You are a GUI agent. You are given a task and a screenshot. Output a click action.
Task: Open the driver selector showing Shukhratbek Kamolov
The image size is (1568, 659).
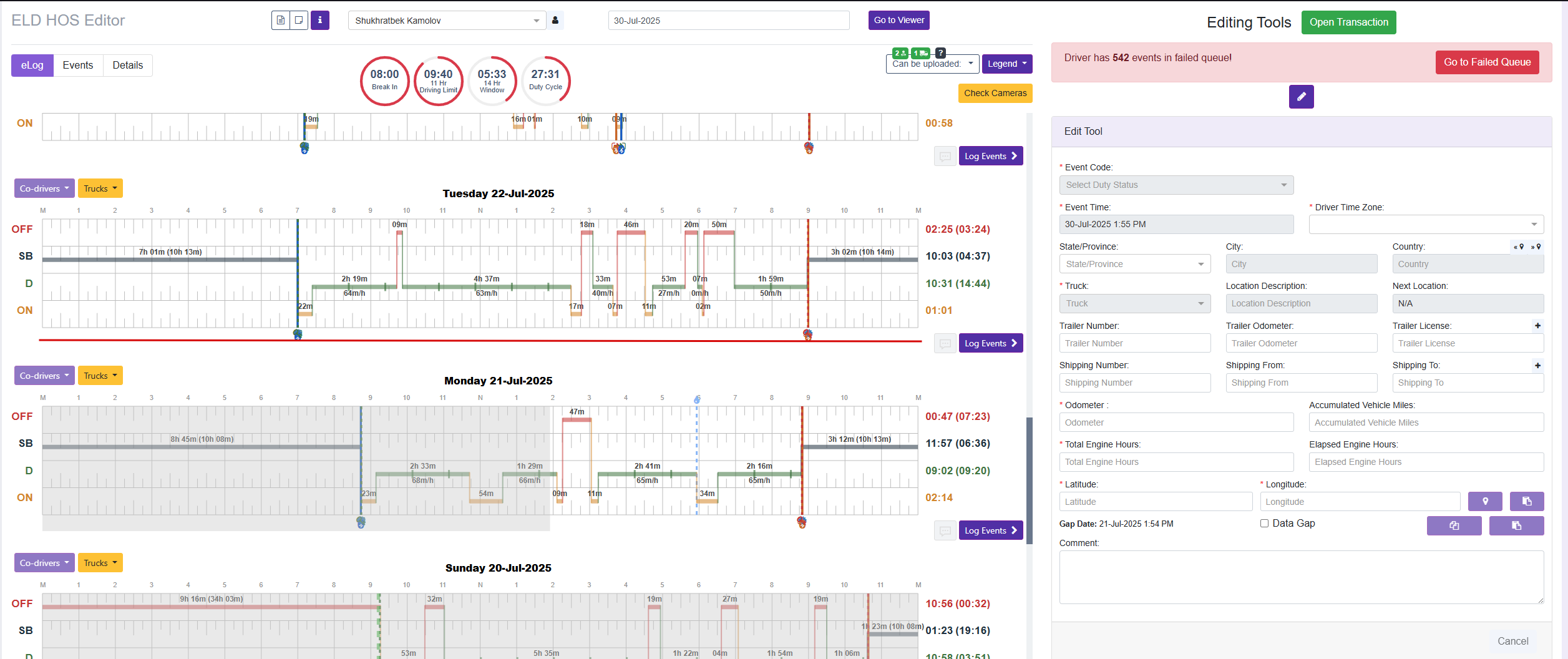447,20
